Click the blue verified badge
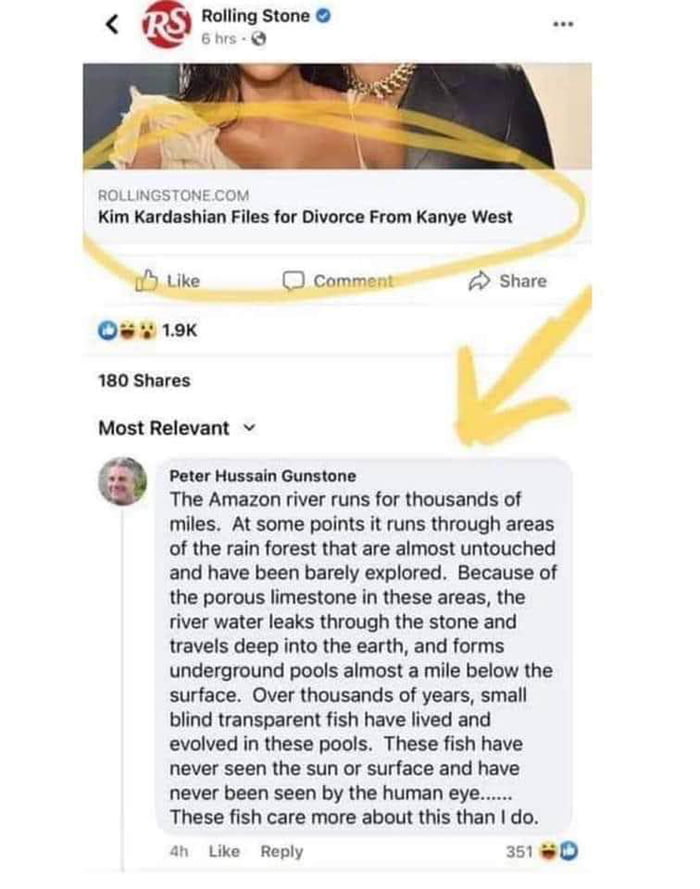The image size is (700, 889). pyautogui.click(x=326, y=16)
